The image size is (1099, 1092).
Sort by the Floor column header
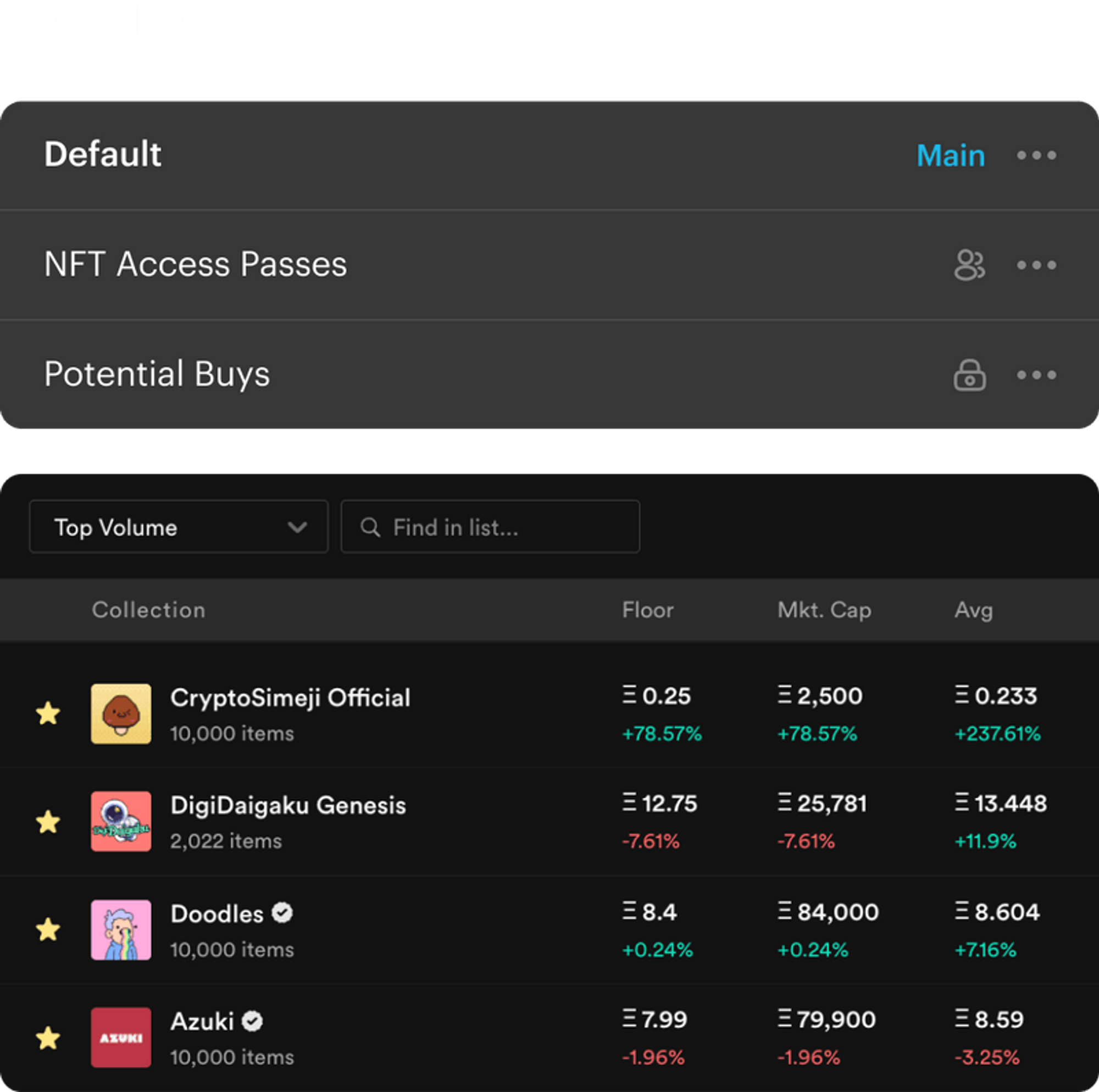647,610
